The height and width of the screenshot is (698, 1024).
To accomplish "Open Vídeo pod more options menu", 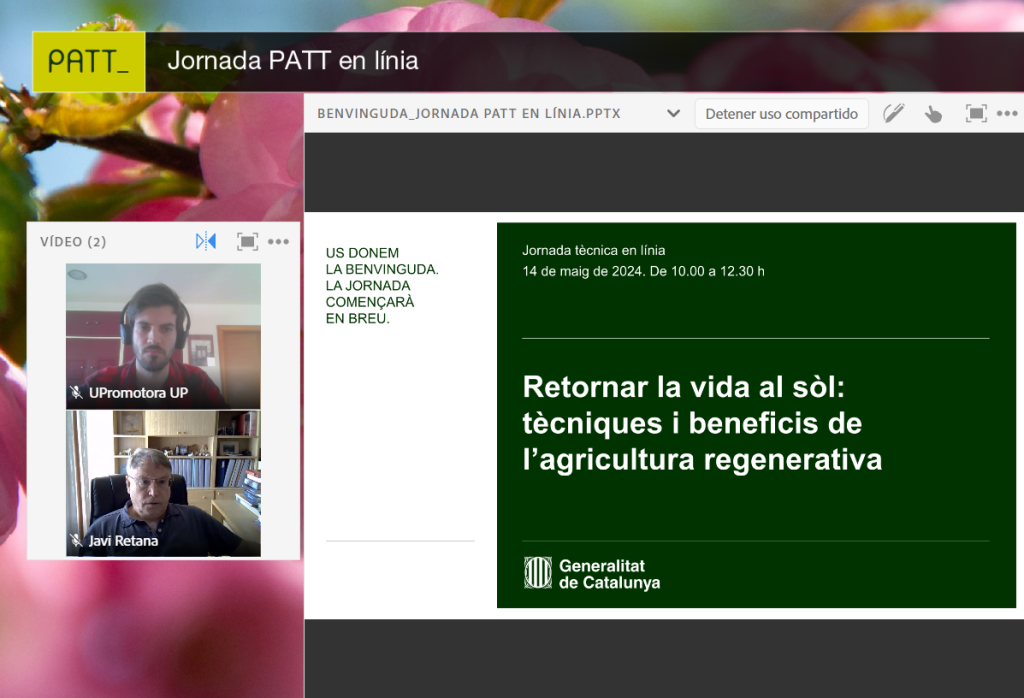I will tap(278, 242).
